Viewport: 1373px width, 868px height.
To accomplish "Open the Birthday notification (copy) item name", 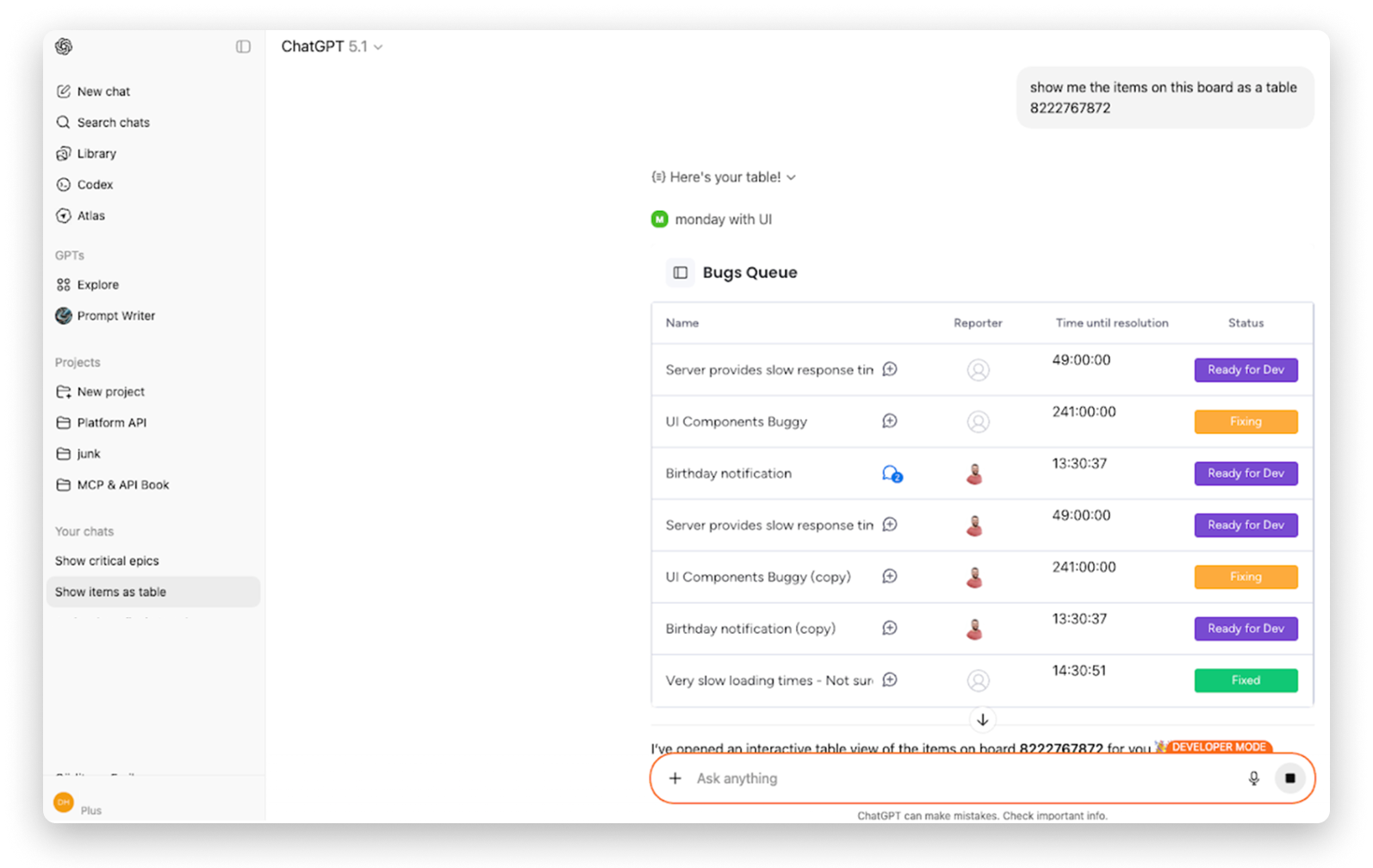I will pyautogui.click(x=750, y=629).
